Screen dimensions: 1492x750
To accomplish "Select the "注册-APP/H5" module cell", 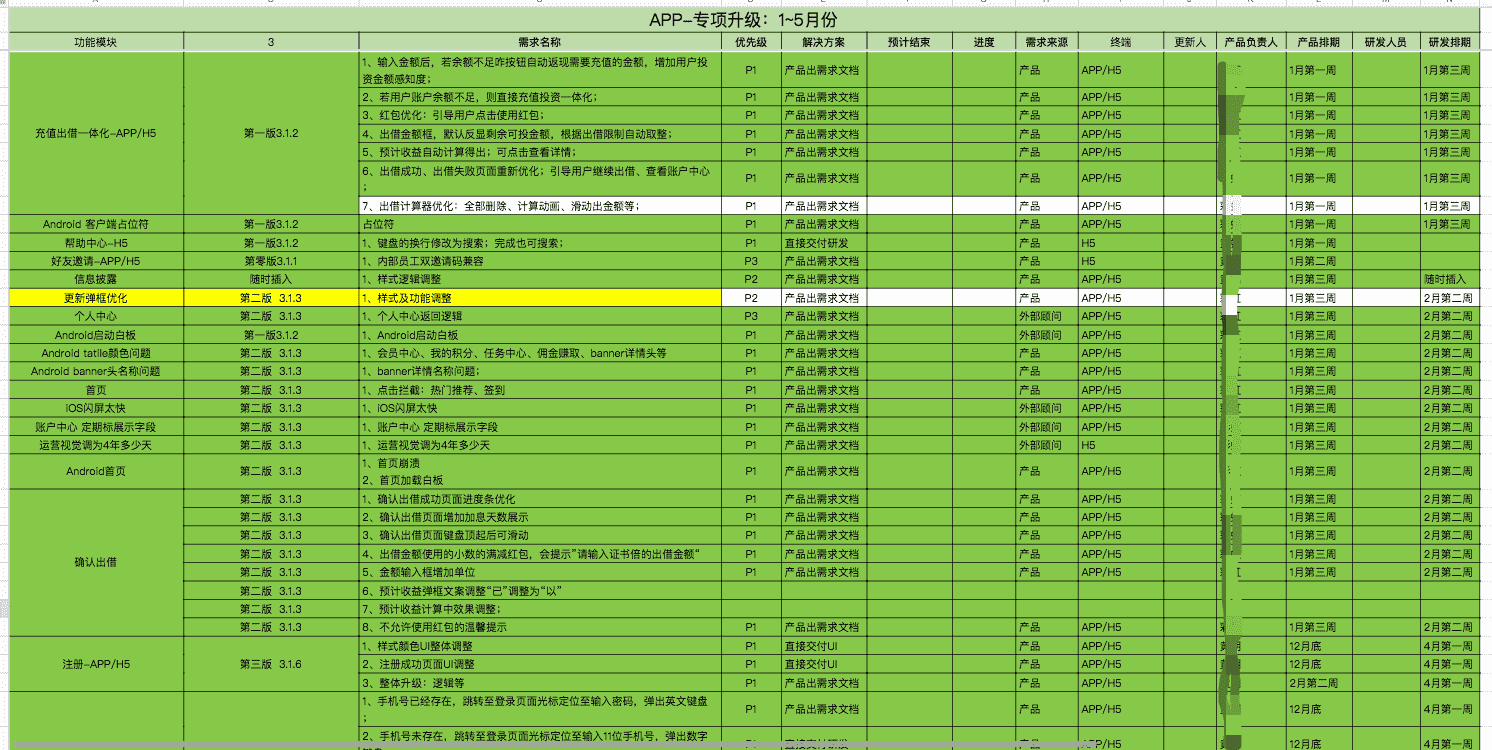I will point(96,664).
